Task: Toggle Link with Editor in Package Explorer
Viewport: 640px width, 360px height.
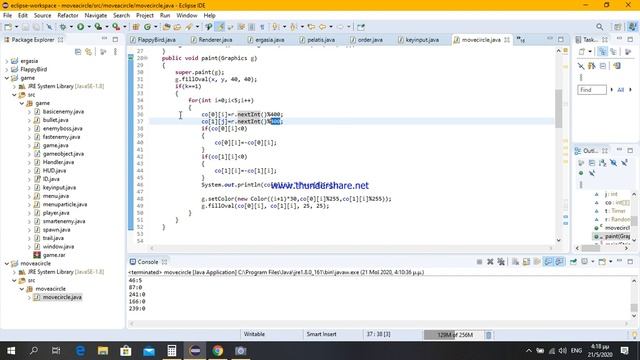Action: click(89, 52)
